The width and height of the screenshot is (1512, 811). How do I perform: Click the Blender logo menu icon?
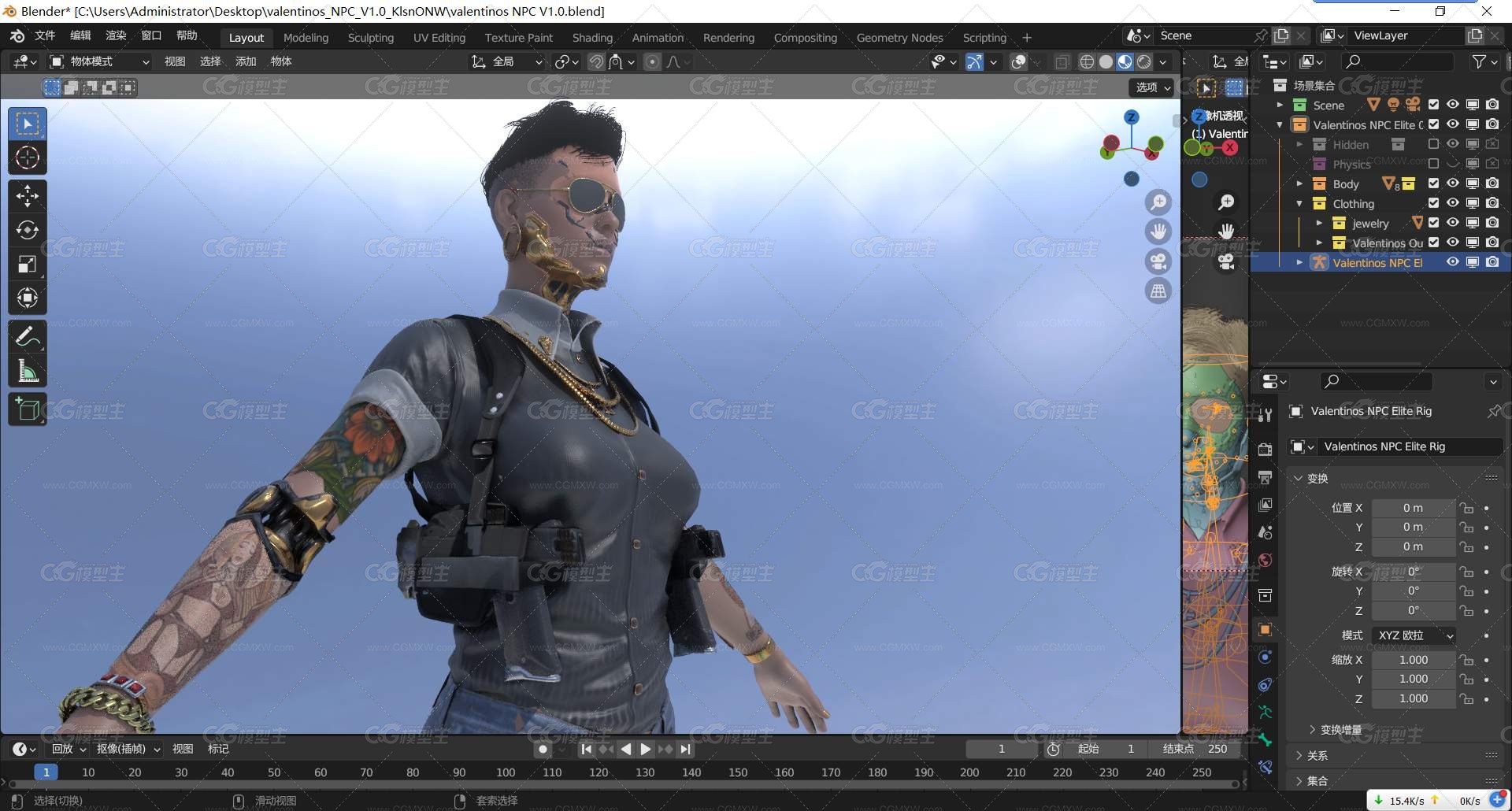click(x=17, y=36)
